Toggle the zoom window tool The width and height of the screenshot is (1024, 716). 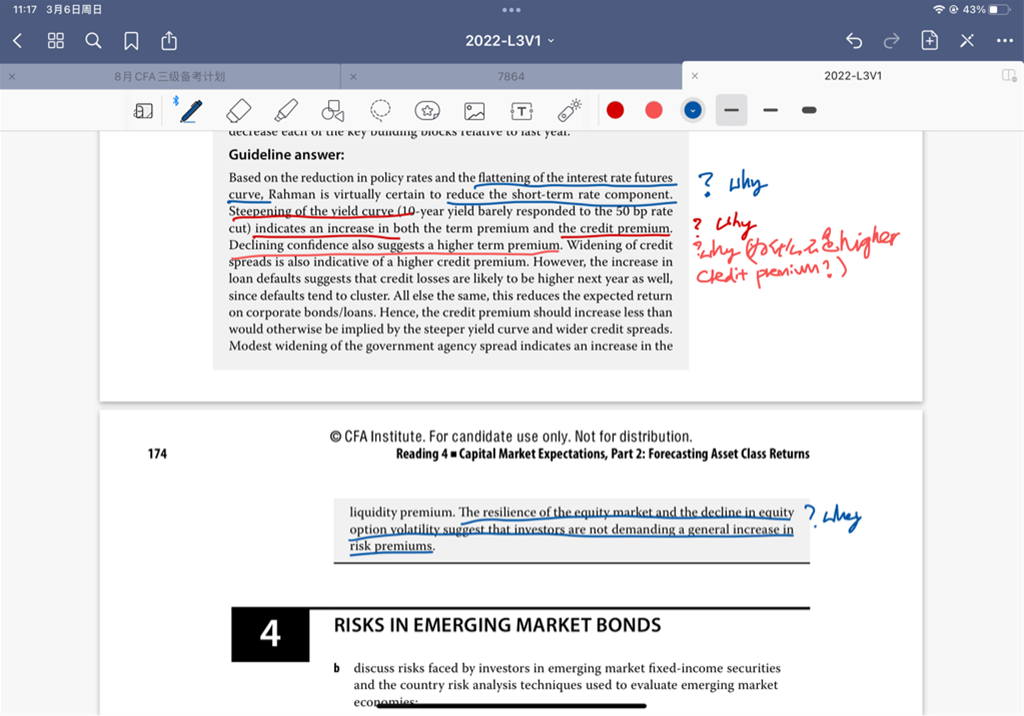coord(143,111)
